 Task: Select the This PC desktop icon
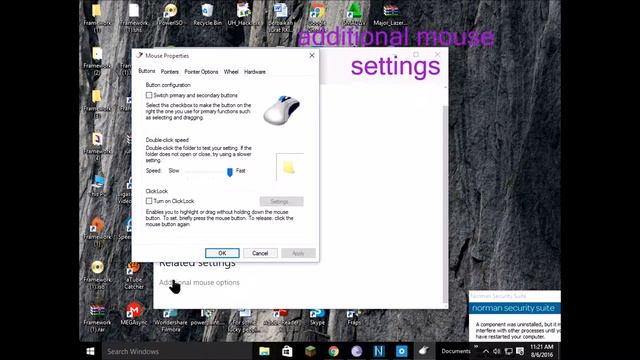pos(98,186)
